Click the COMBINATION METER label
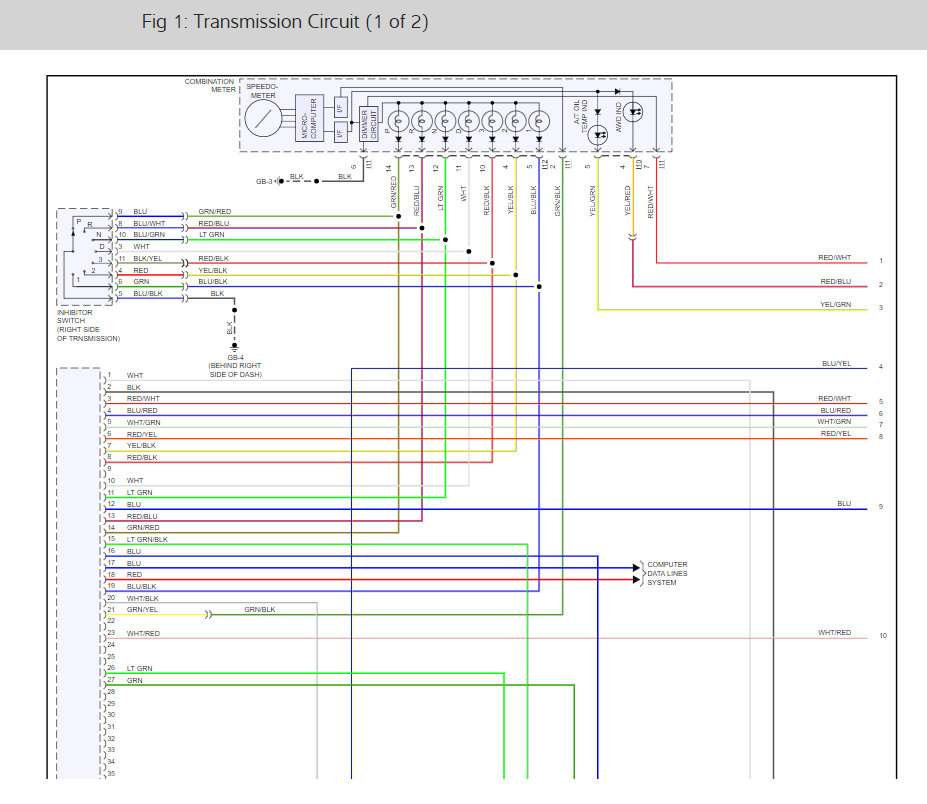This screenshot has height=804, width=927. [210, 85]
